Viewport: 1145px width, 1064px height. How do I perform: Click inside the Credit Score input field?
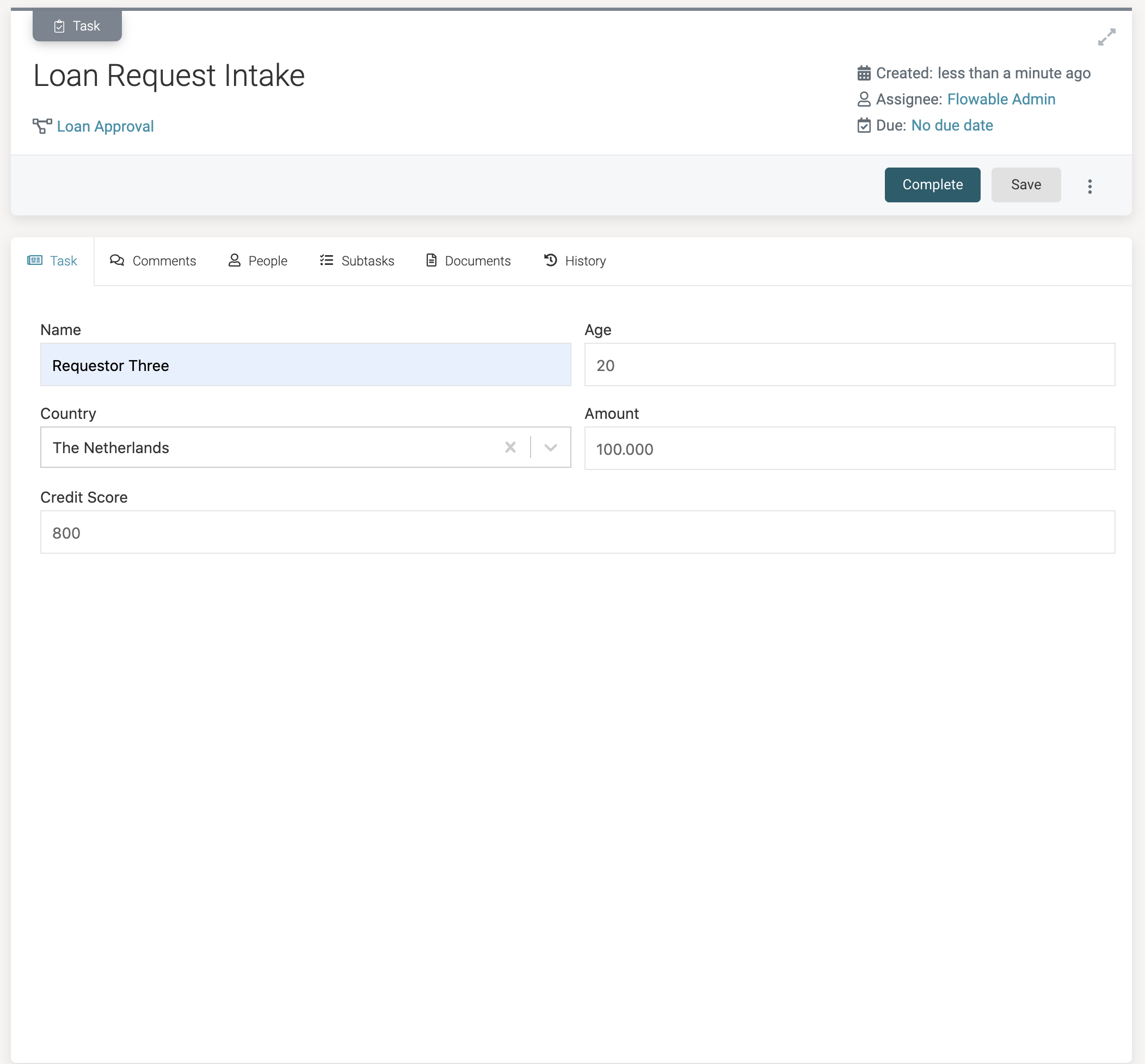click(288, 532)
